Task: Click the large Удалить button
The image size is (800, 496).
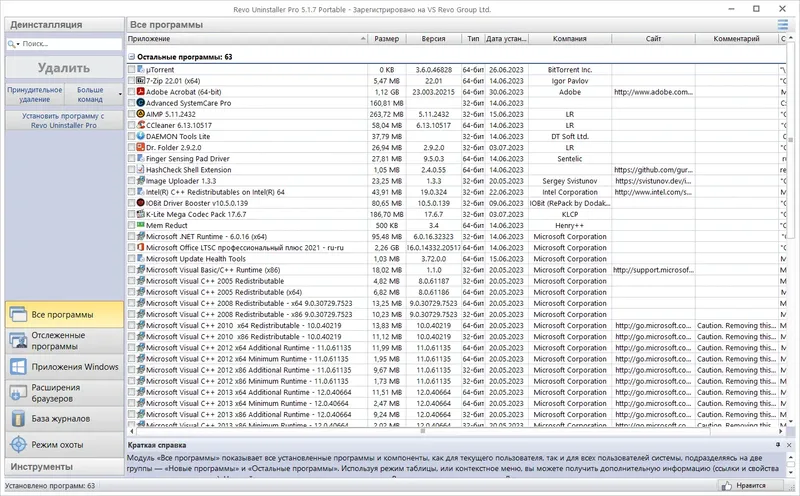Action: [x=64, y=68]
